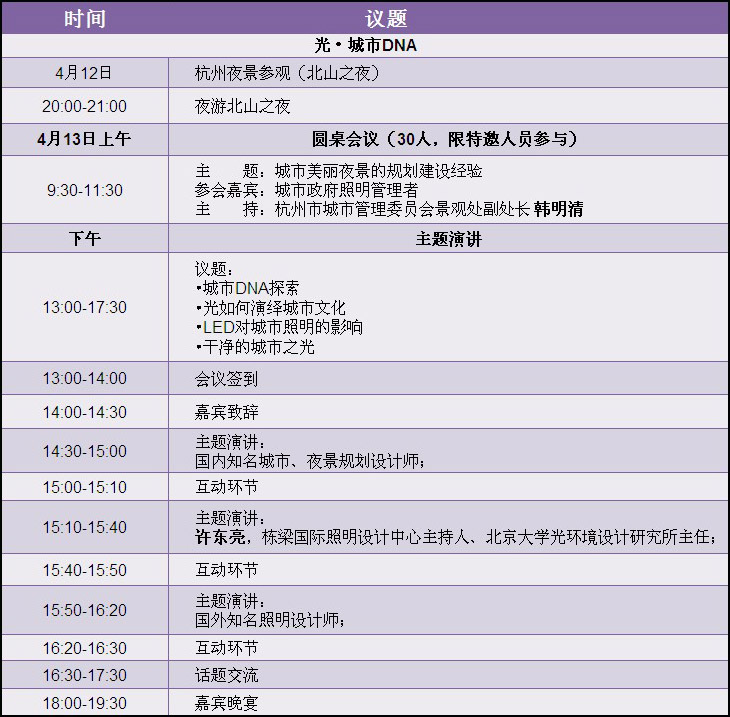Click the bold name 许东亮
730x717 pixels.
pos(218,537)
